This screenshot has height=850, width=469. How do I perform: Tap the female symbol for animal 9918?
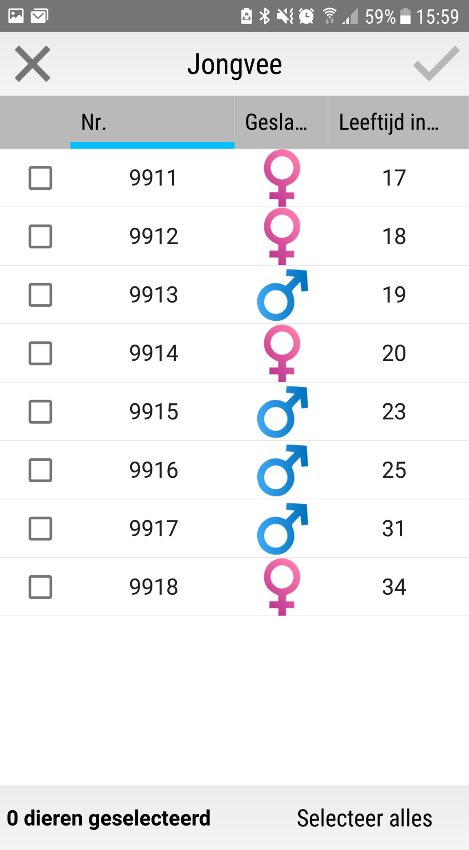282,587
